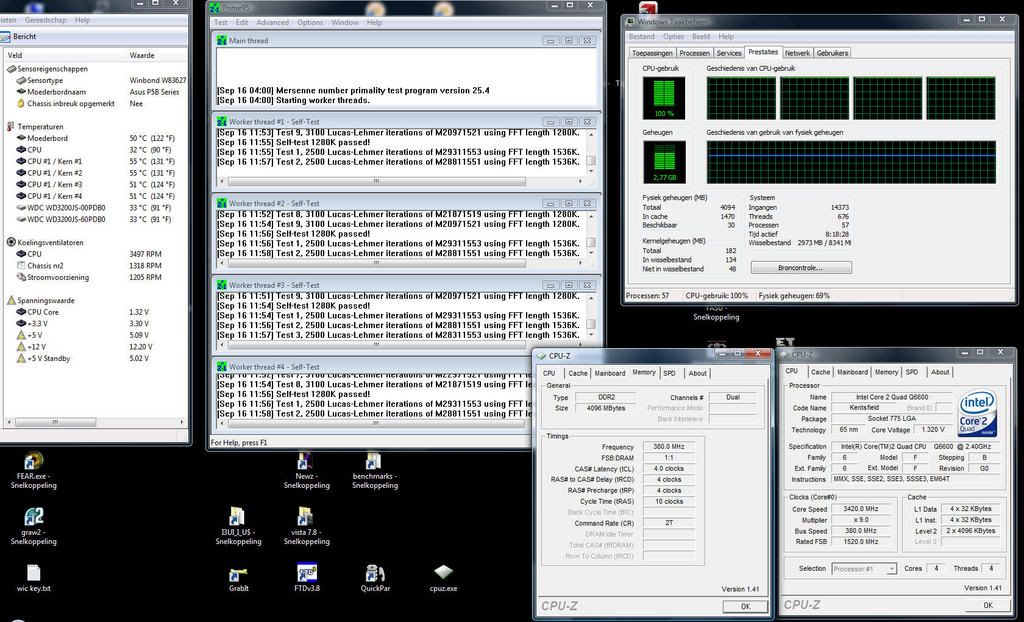Launch the QuickPar desktop icon
Screen dimensions: 1024x622
click(x=374, y=573)
